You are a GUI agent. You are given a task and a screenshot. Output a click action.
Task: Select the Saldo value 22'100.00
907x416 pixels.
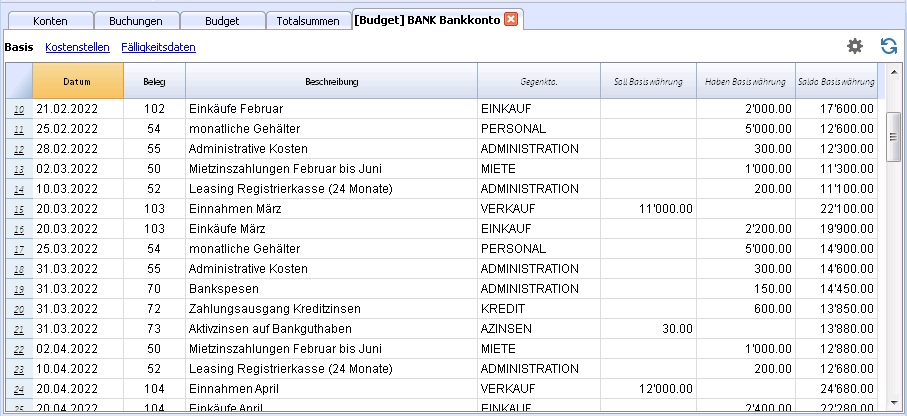pyautogui.click(x=836, y=209)
